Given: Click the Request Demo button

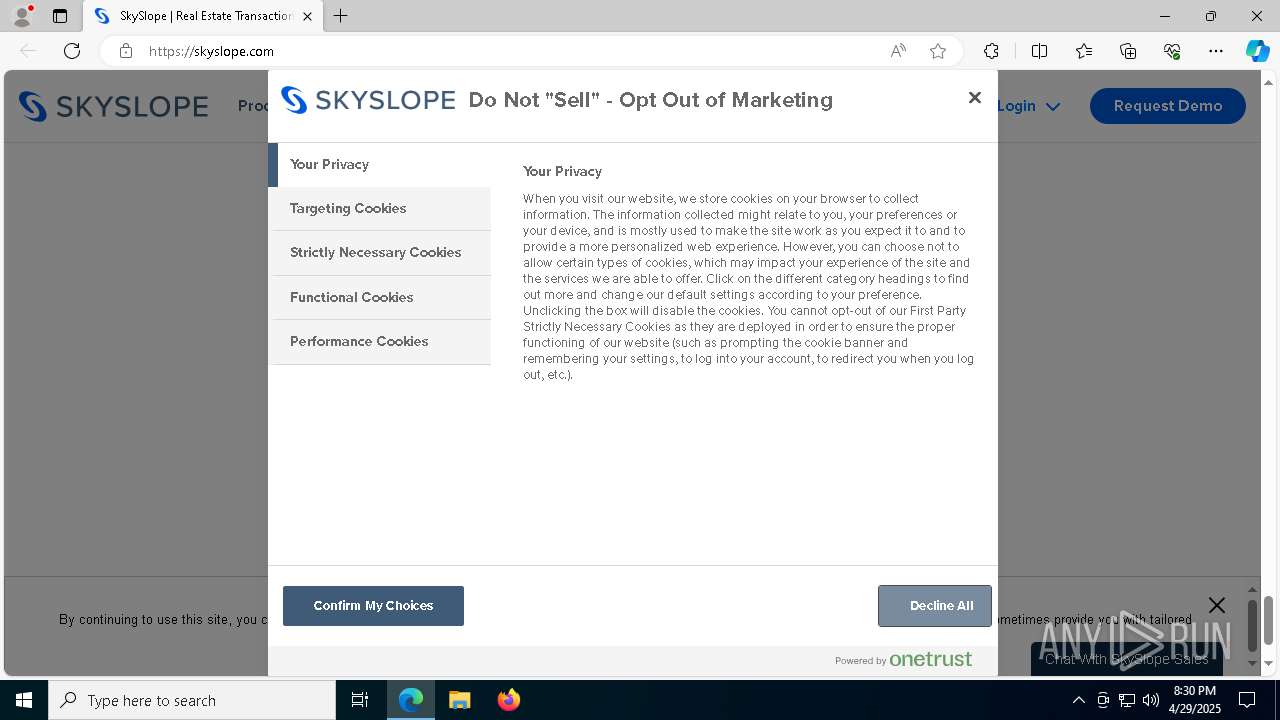Looking at the screenshot, I should pyautogui.click(x=1168, y=106).
